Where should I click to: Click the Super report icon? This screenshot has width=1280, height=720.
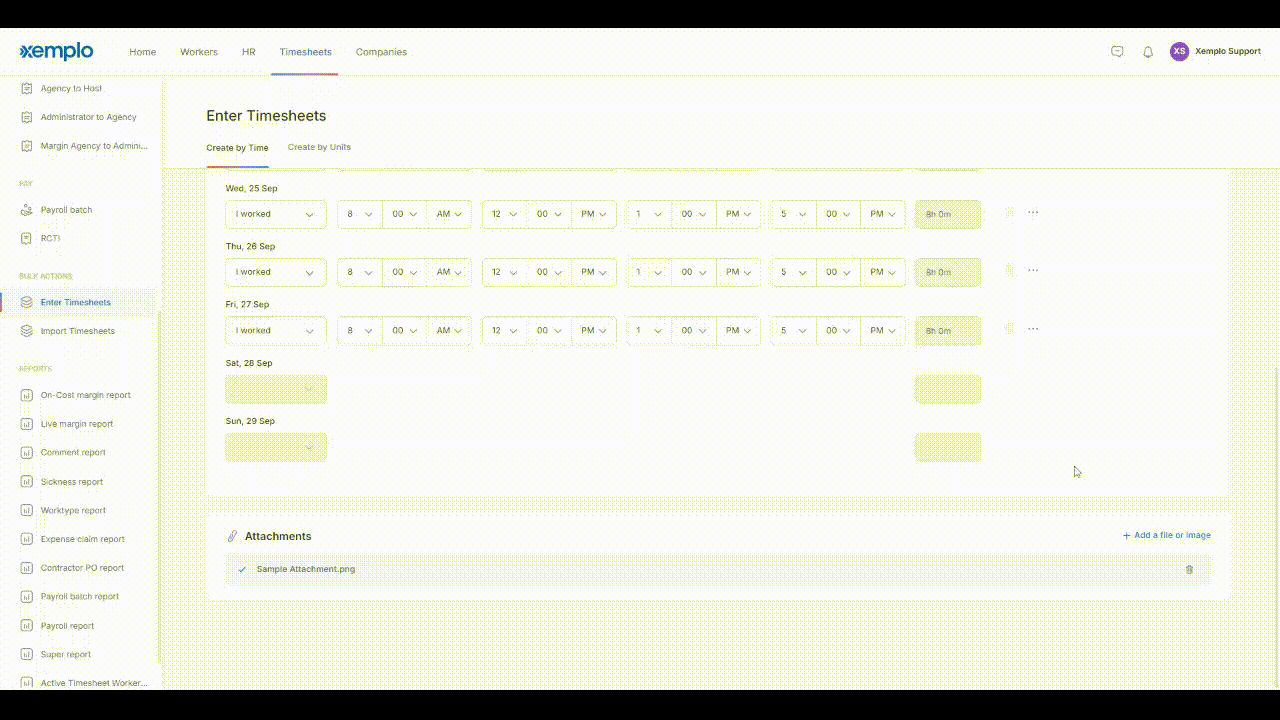(x=27, y=654)
